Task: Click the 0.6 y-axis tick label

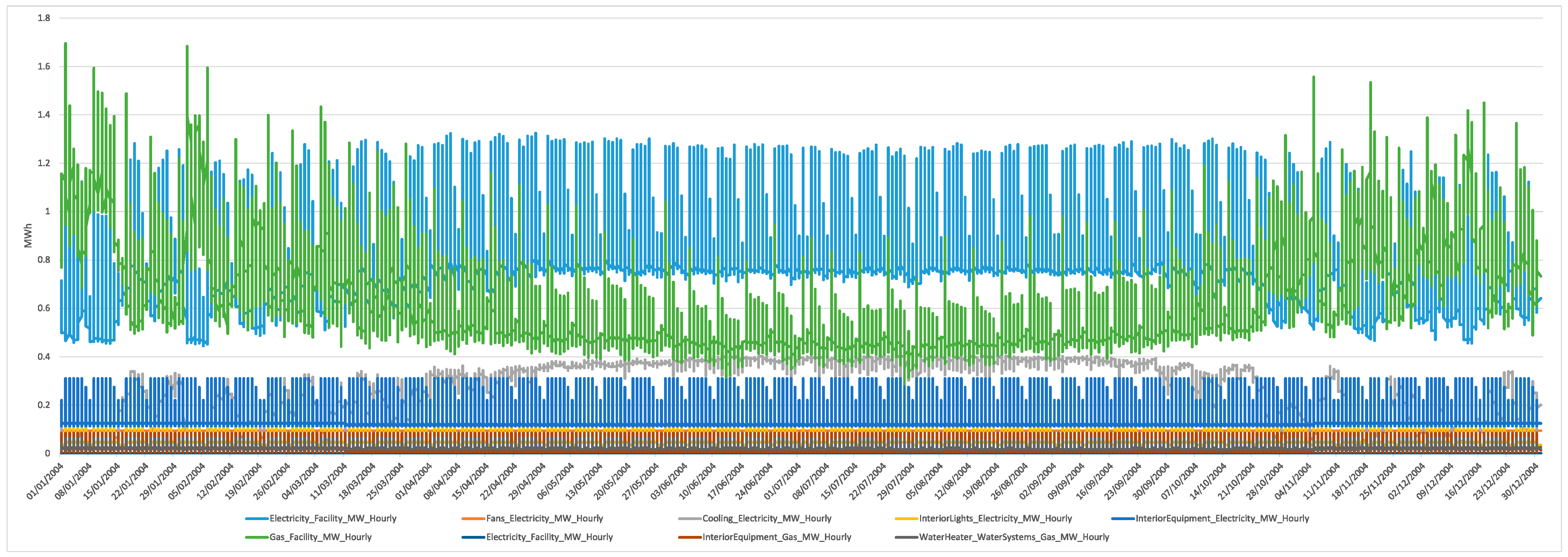Action: (x=44, y=308)
